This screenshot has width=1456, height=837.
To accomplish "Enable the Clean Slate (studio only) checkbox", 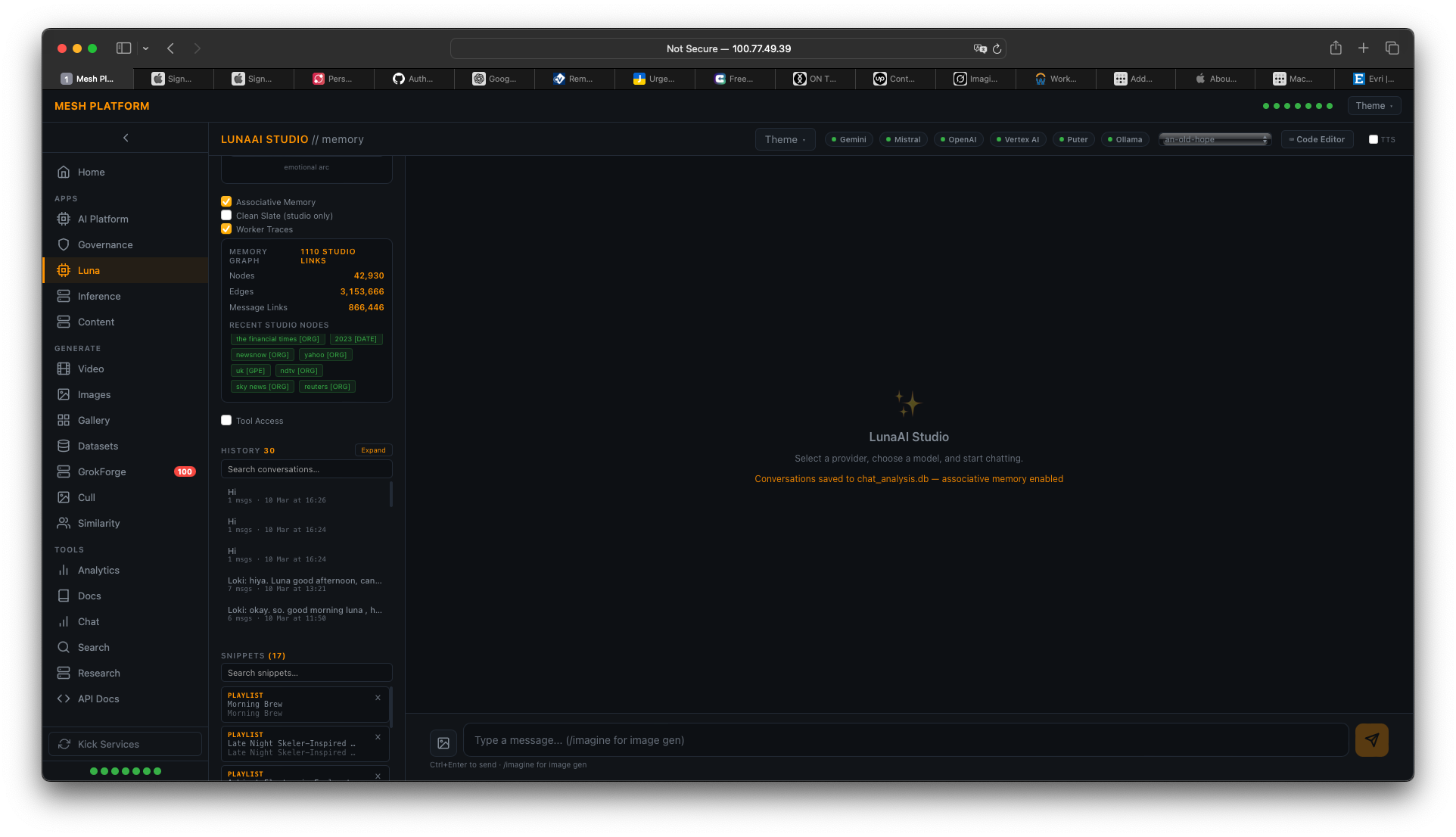I will (226, 215).
